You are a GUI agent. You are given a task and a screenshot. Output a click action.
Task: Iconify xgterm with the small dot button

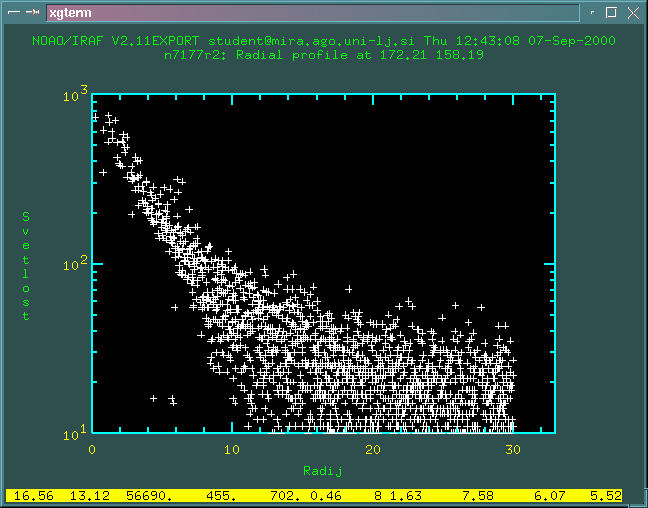click(592, 12)
